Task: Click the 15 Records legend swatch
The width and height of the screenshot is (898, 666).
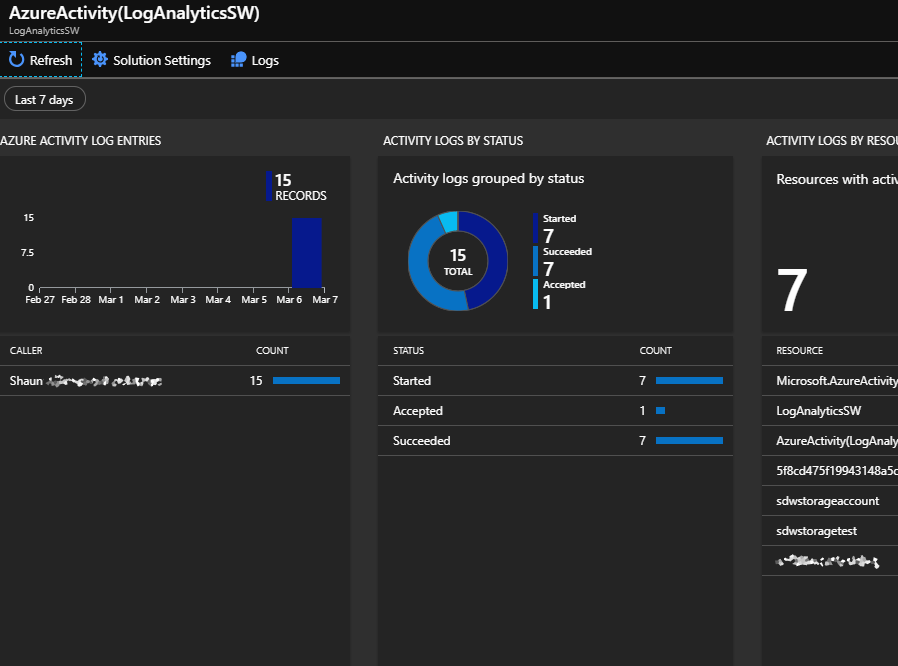Action: 269,187
